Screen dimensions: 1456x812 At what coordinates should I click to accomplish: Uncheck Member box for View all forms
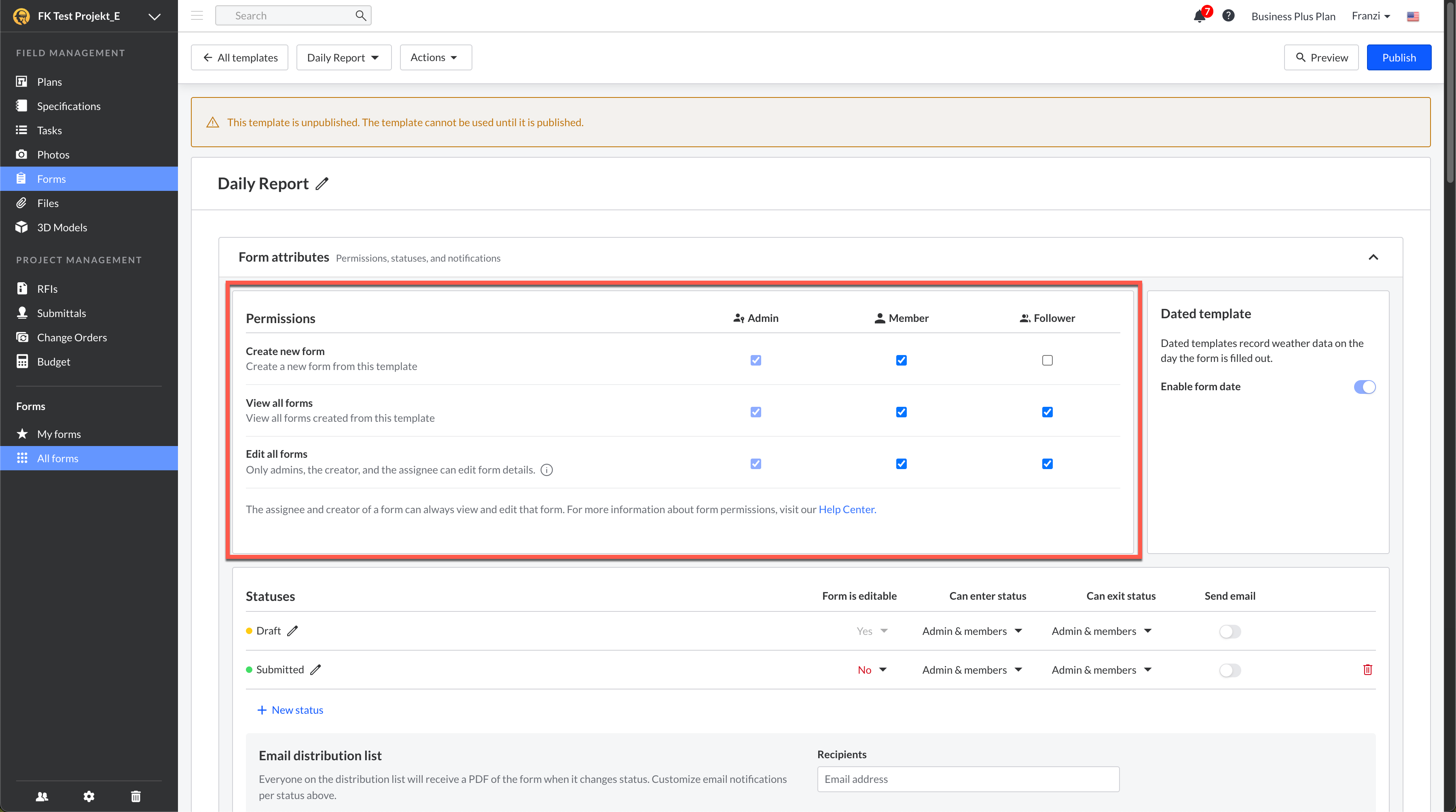pos(901,412)
